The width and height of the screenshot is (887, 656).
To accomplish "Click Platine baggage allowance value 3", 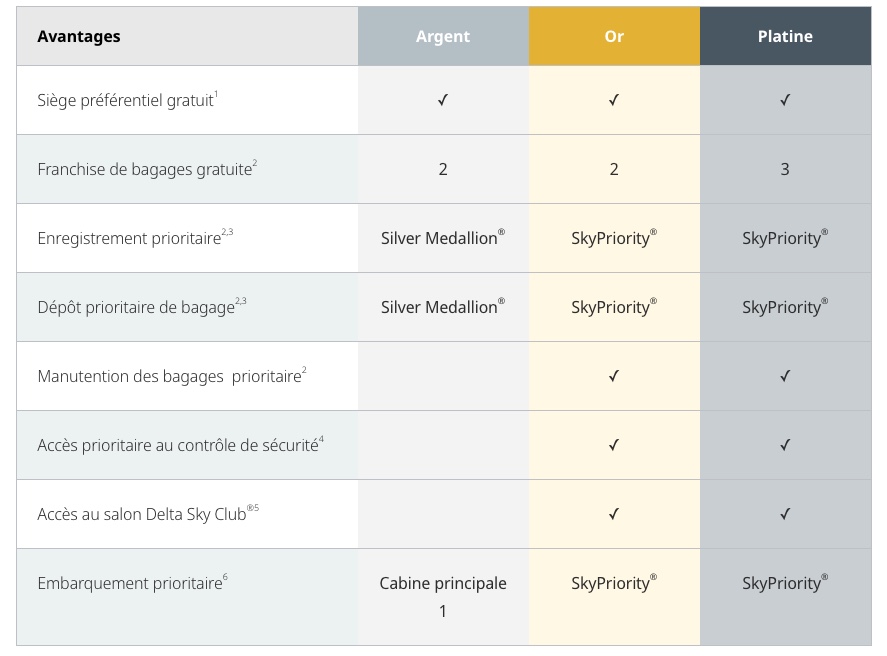I will tap(785, 169).
